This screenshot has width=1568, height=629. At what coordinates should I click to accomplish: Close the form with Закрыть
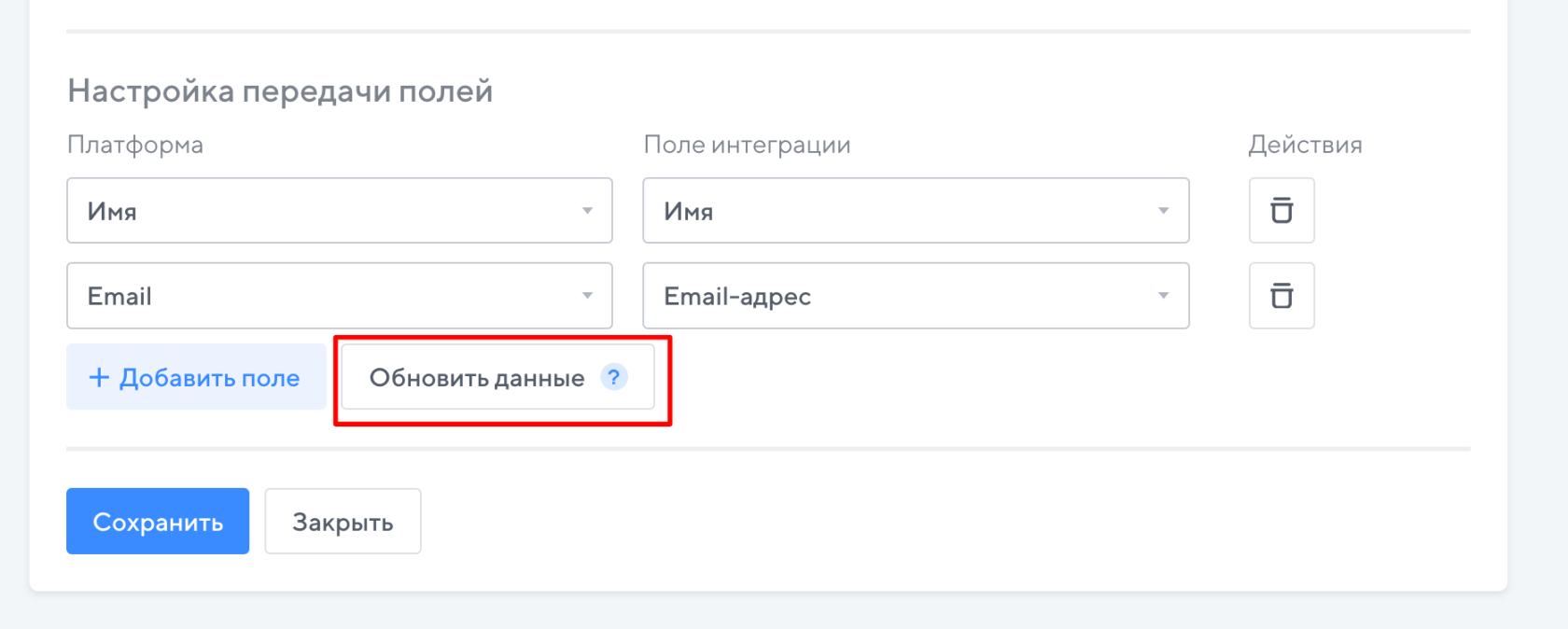[x=343, y=522]
